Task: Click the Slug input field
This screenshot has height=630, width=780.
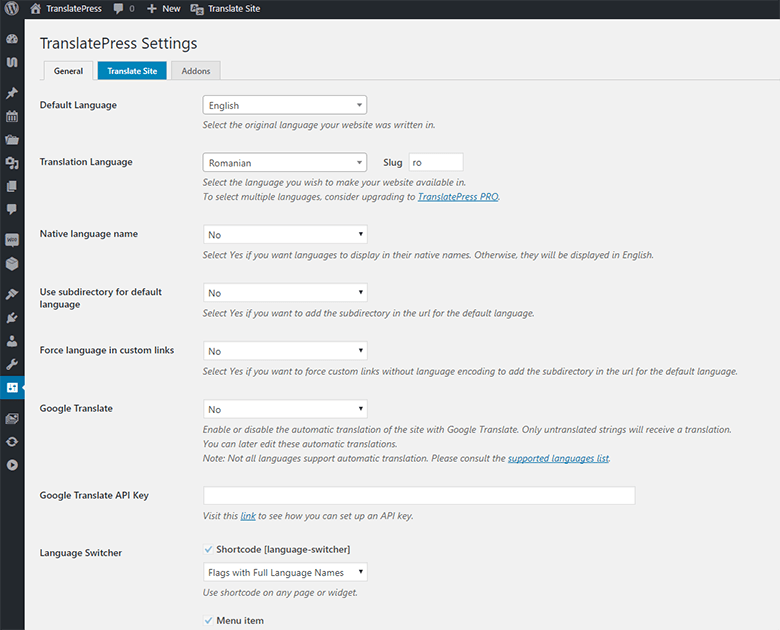Action: coord(436,162)
